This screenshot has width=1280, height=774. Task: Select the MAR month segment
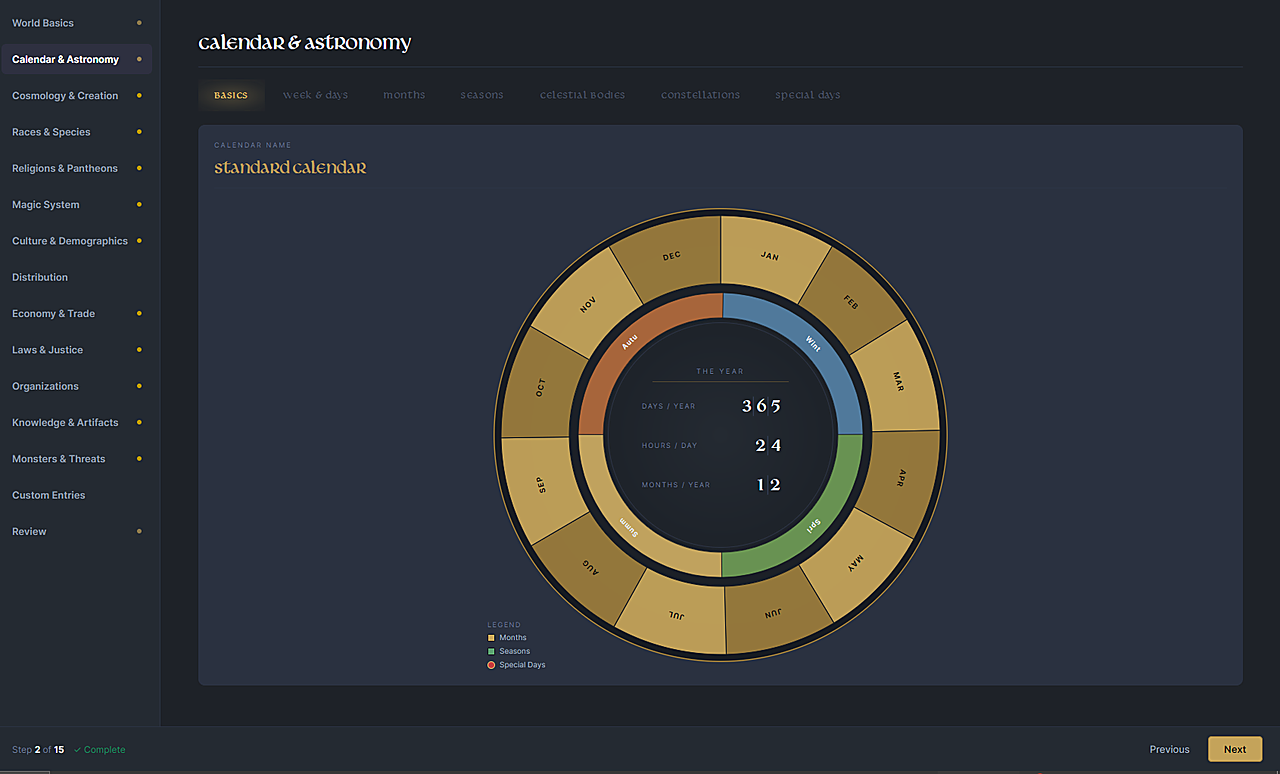pos(898,382)
